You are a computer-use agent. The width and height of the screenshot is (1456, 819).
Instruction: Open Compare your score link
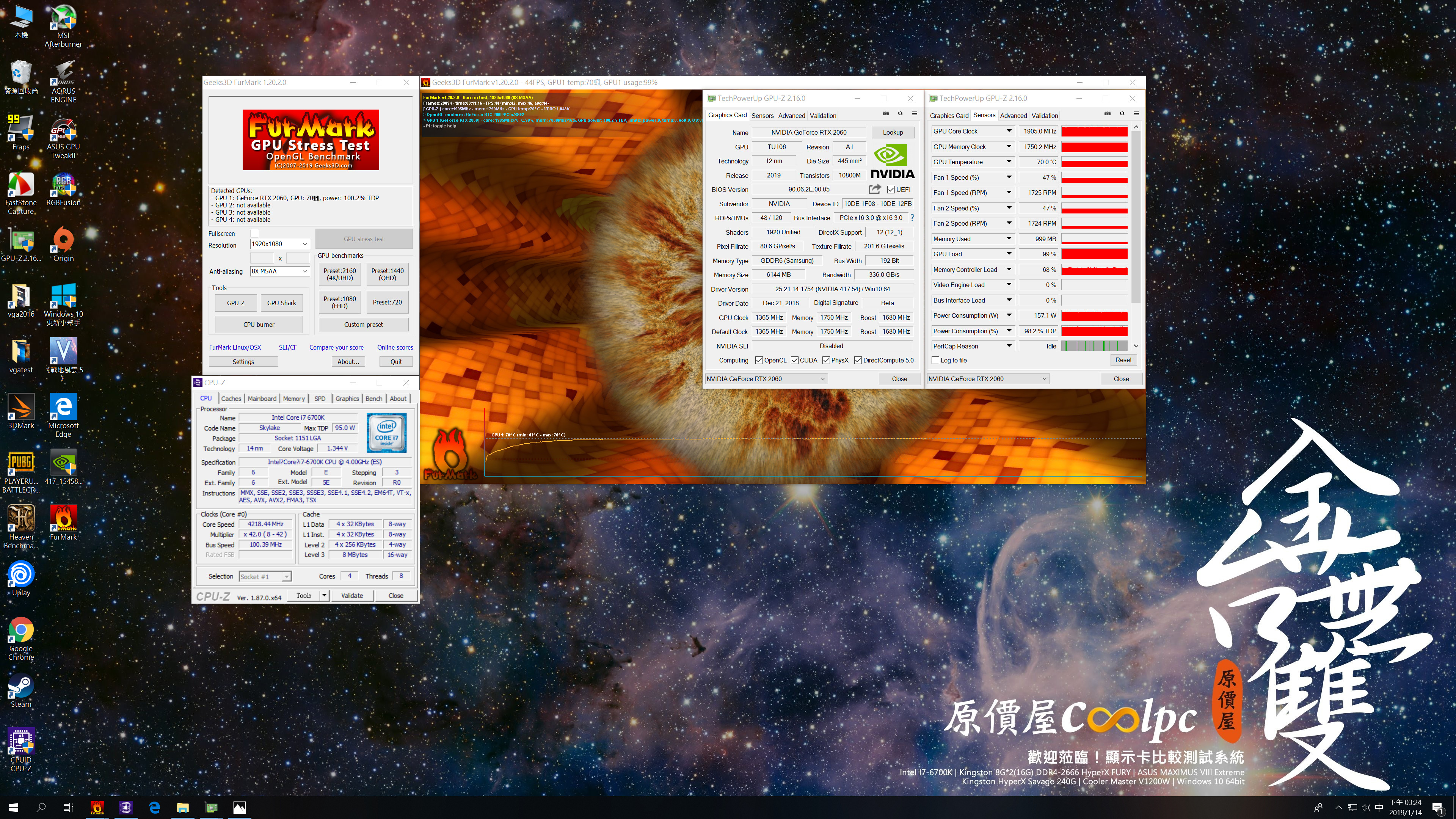(336, 347)
